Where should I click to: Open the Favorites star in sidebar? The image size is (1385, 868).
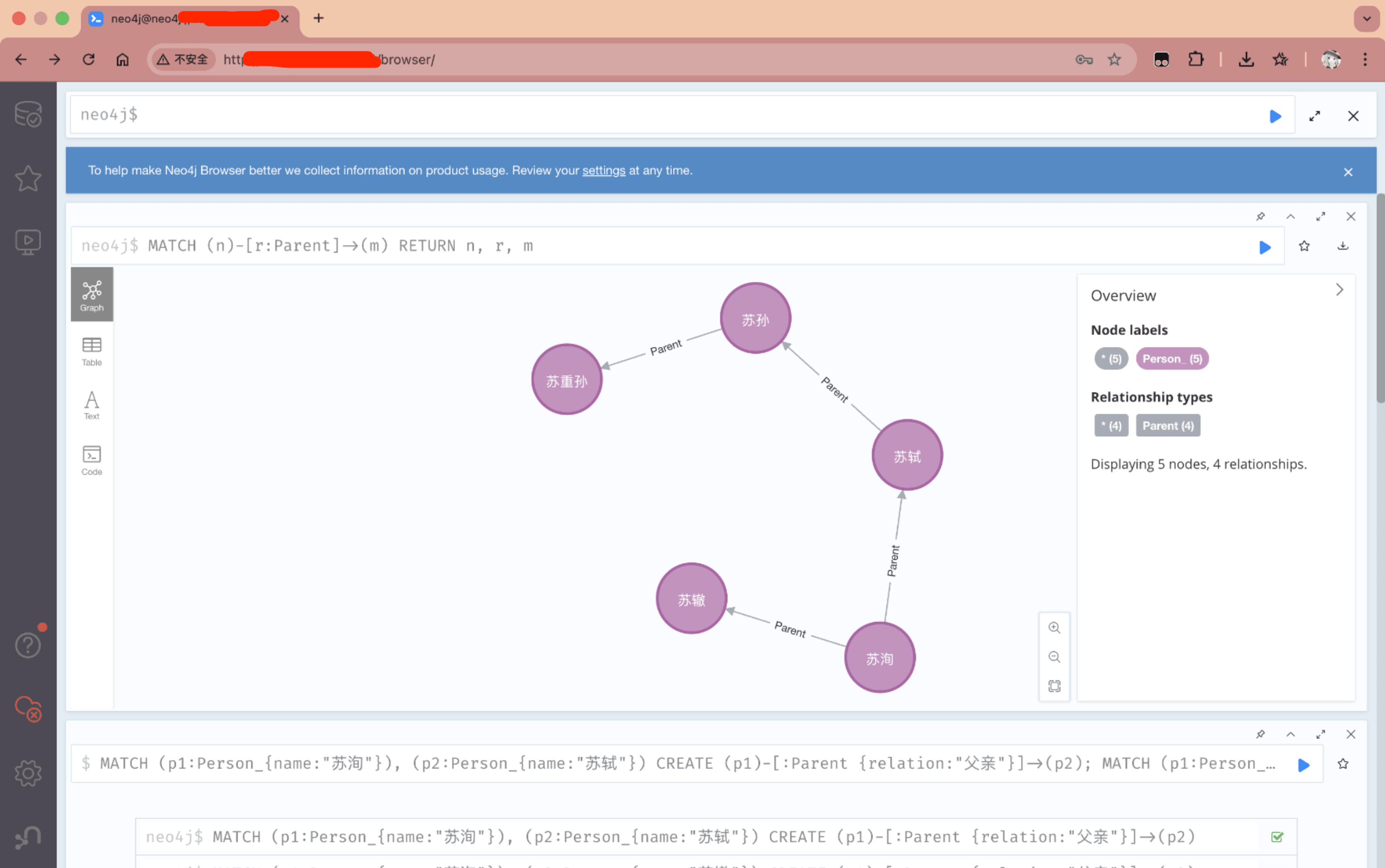27,179
